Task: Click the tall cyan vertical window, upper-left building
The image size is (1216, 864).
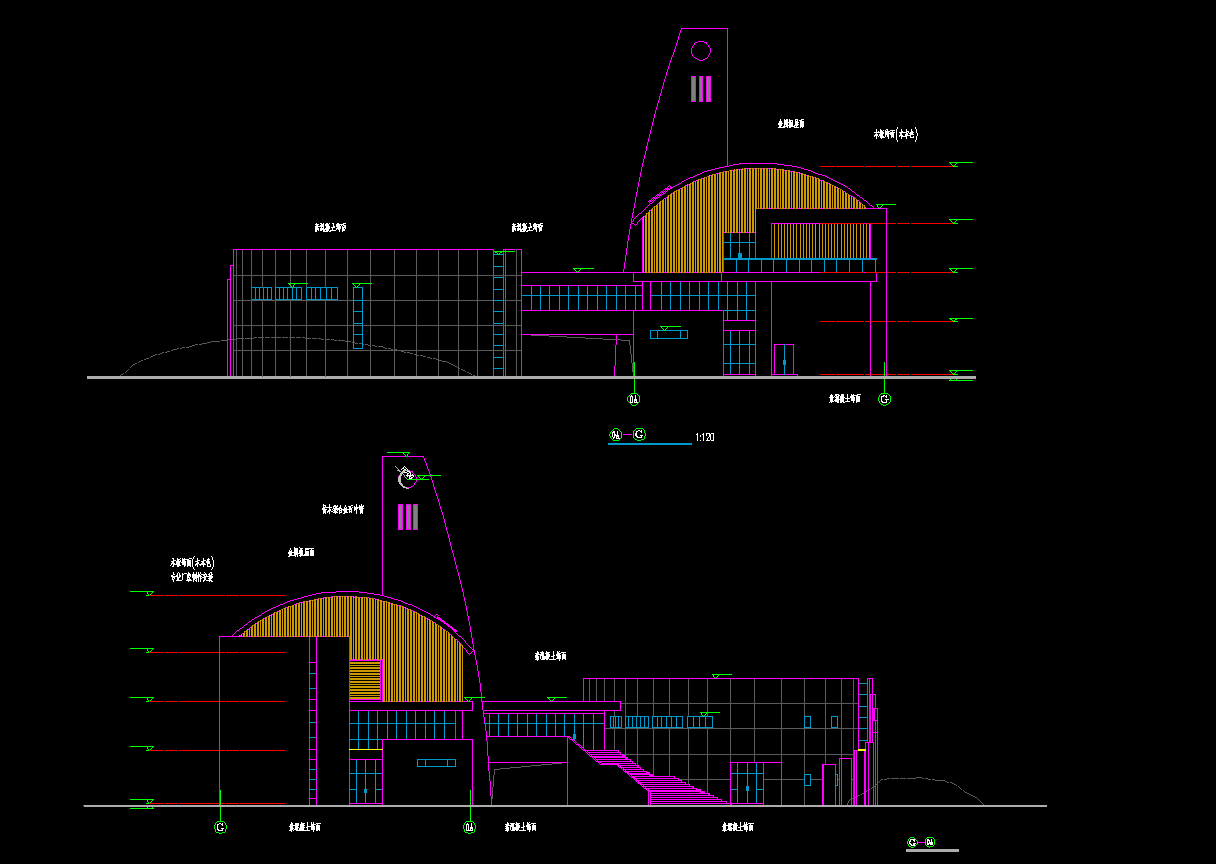Action: (358, 318)
